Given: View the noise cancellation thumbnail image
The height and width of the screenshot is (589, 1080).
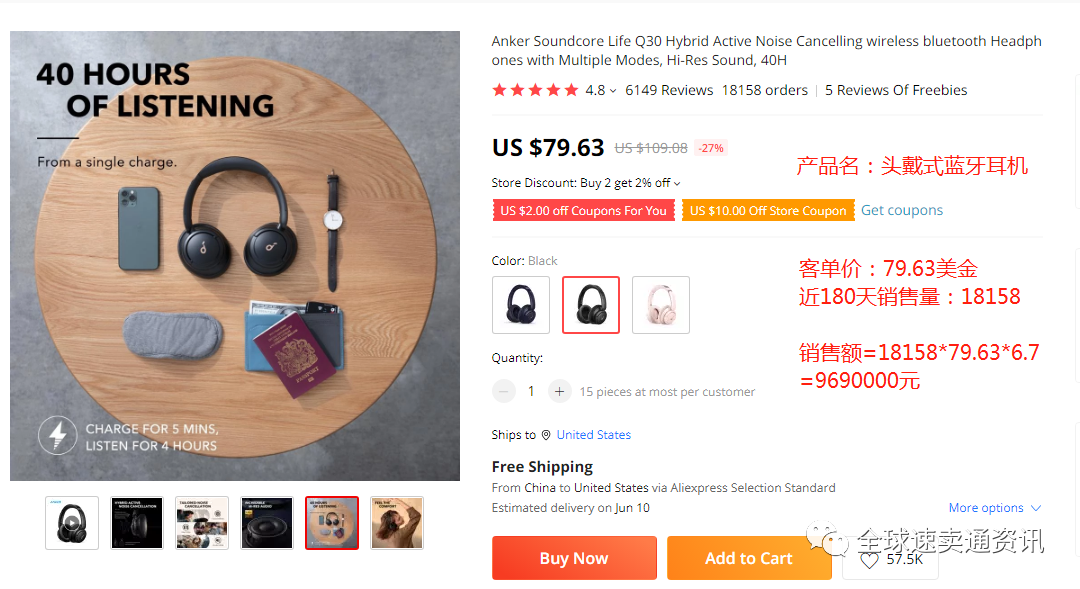Looking at the screenshot, I should pyautogui.click(x=137, y=523).
